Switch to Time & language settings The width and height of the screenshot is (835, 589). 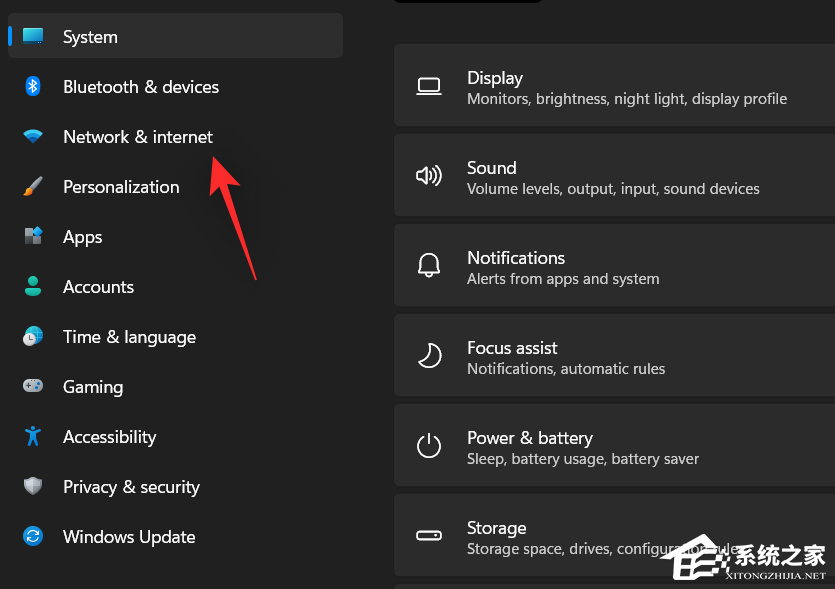pos(129,337)
